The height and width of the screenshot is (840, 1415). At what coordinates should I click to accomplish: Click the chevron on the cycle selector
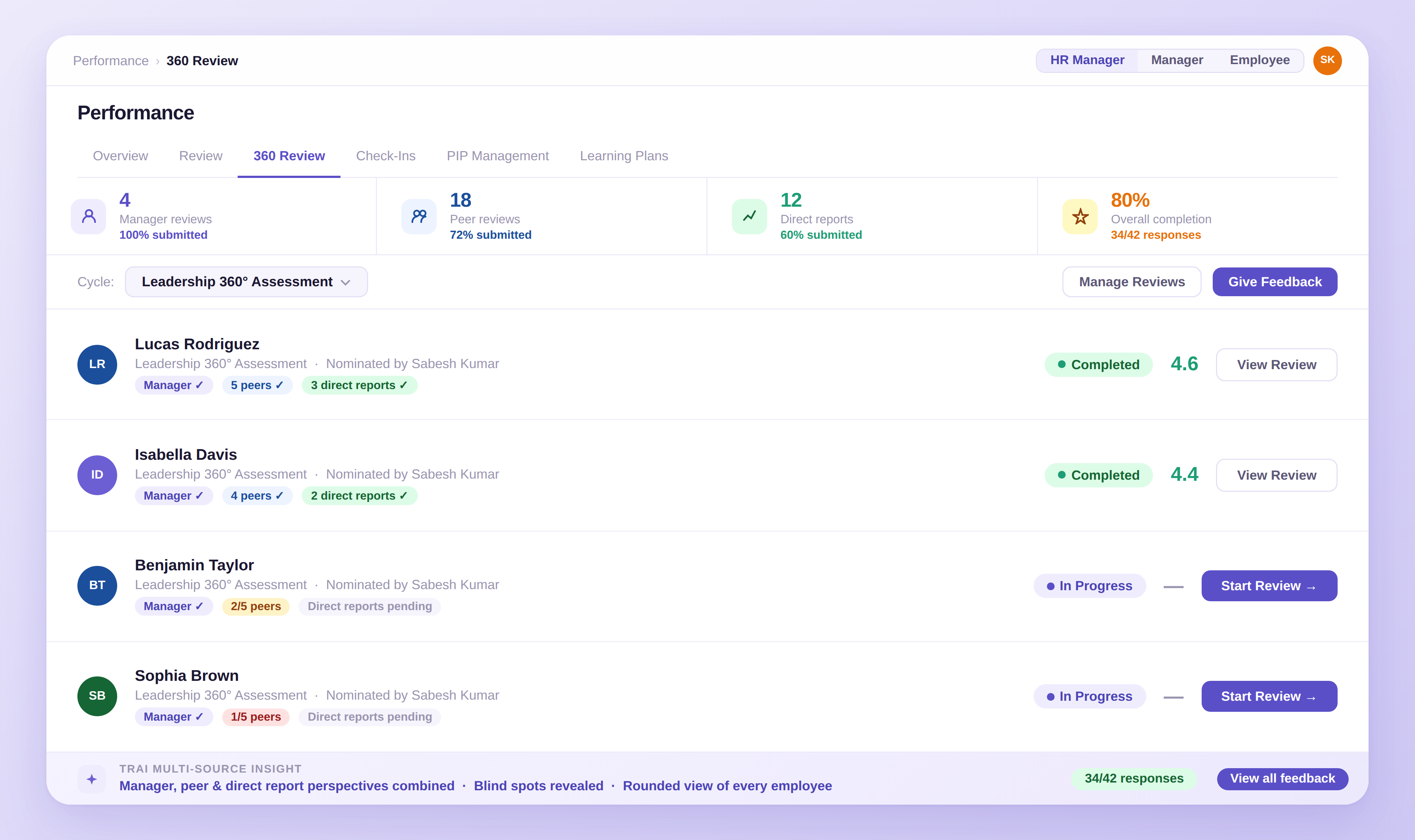point(346,283)
